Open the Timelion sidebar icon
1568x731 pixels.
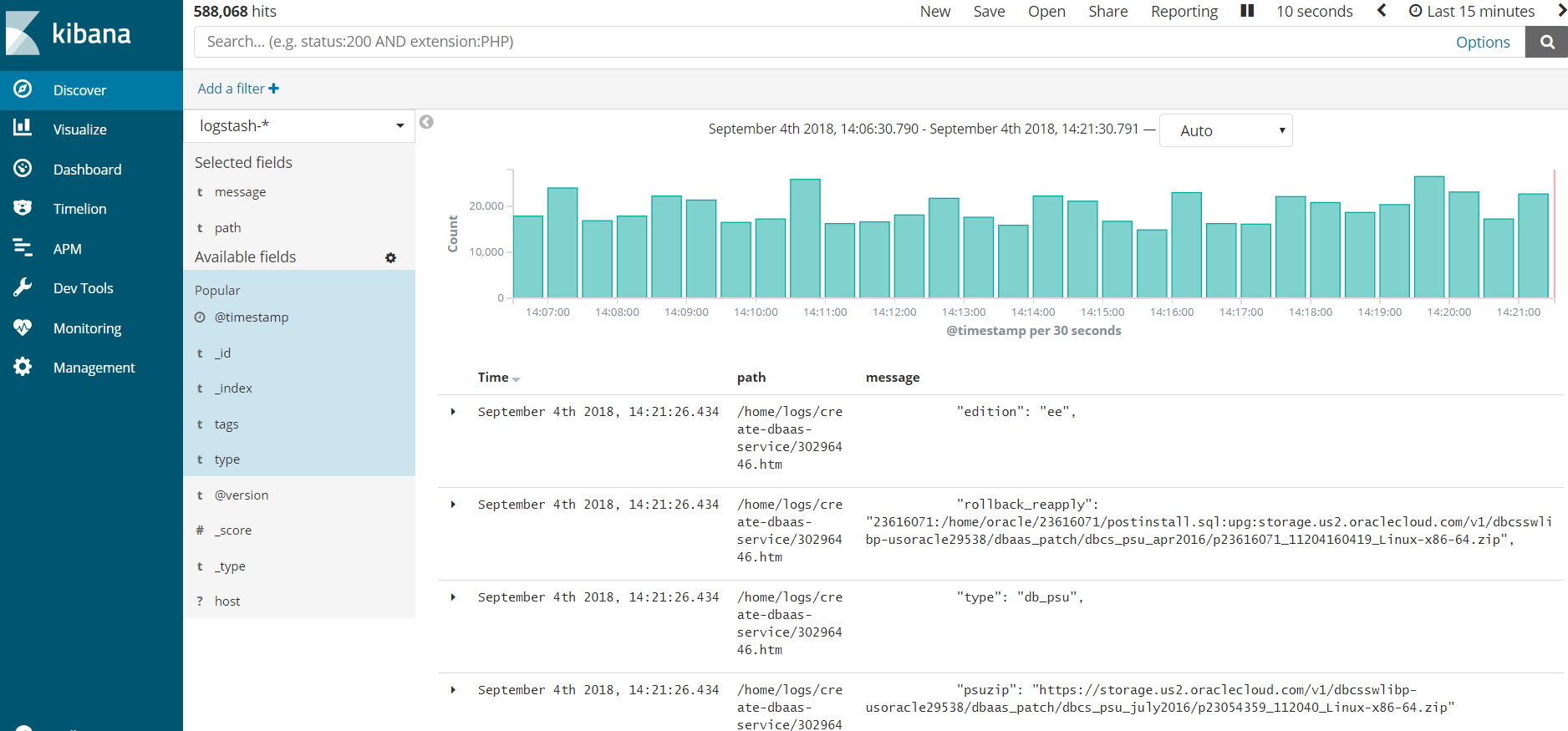23,208
